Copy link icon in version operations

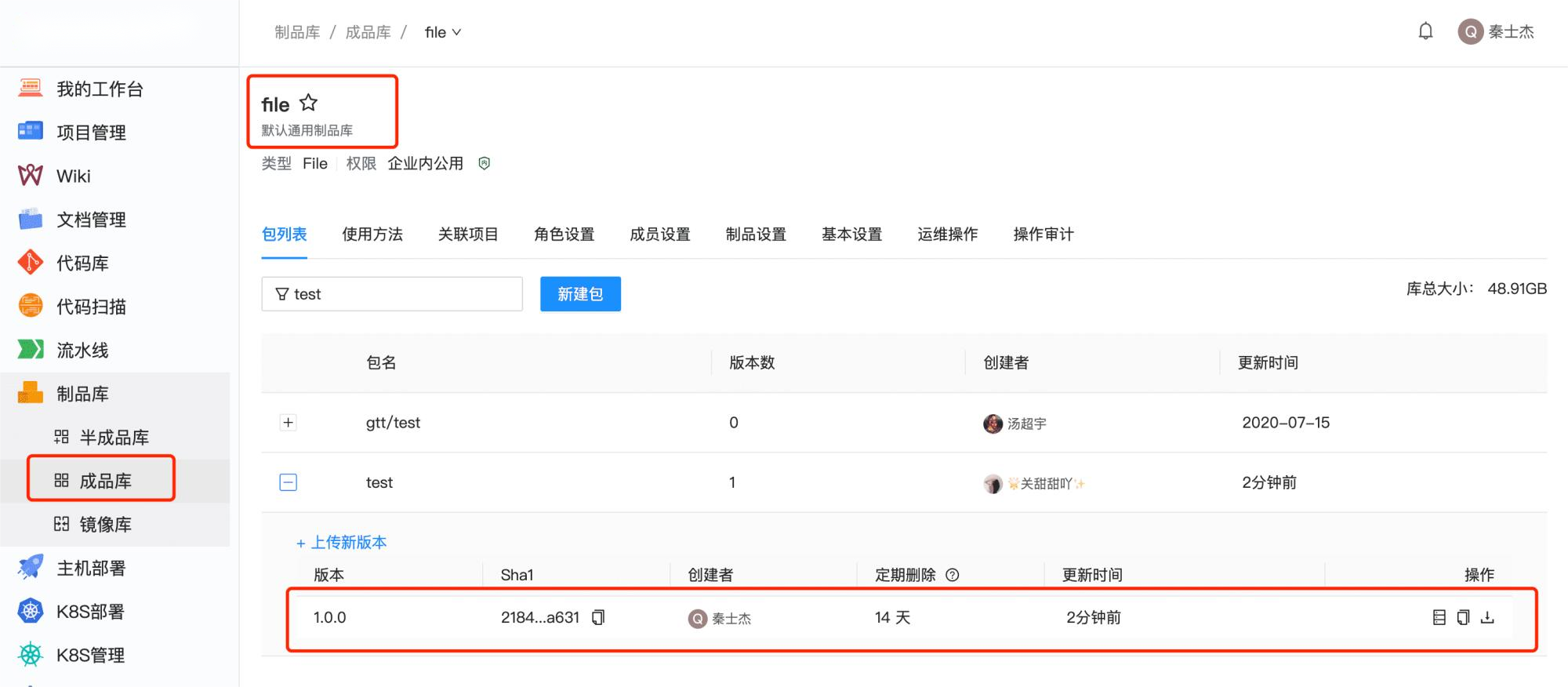(1463, 618)
